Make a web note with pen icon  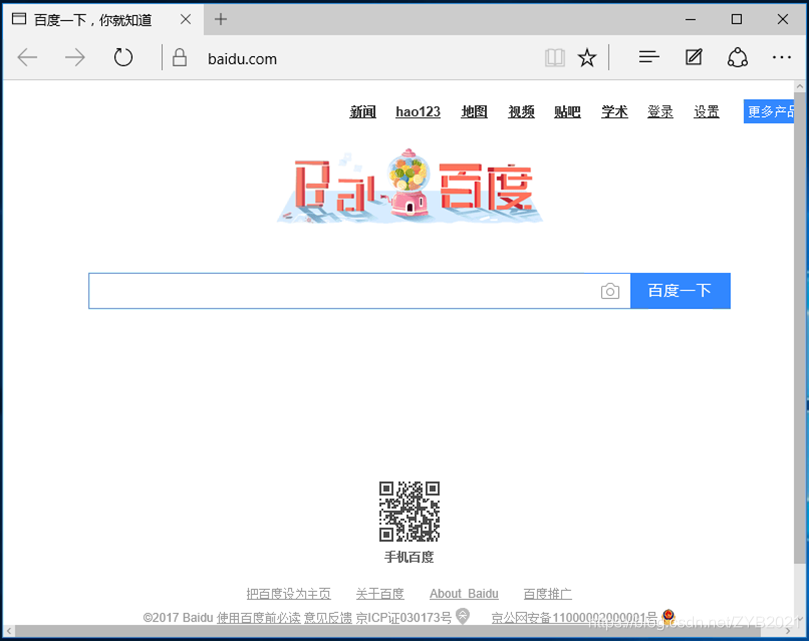693,57
